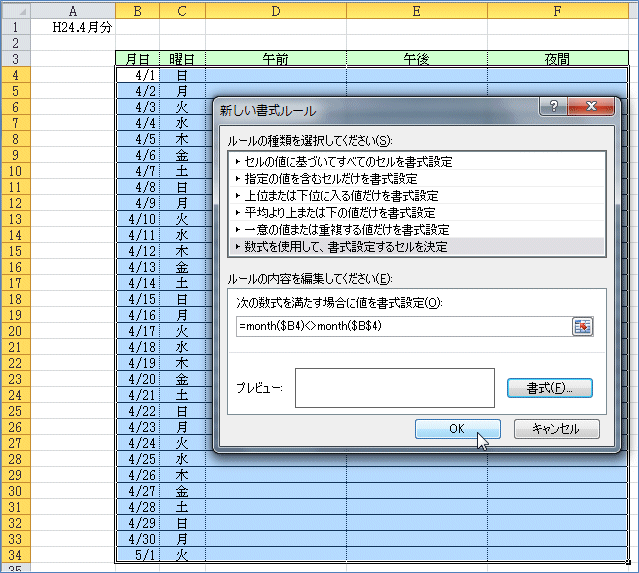Click the 曜日 header cell

click(182, 59)
